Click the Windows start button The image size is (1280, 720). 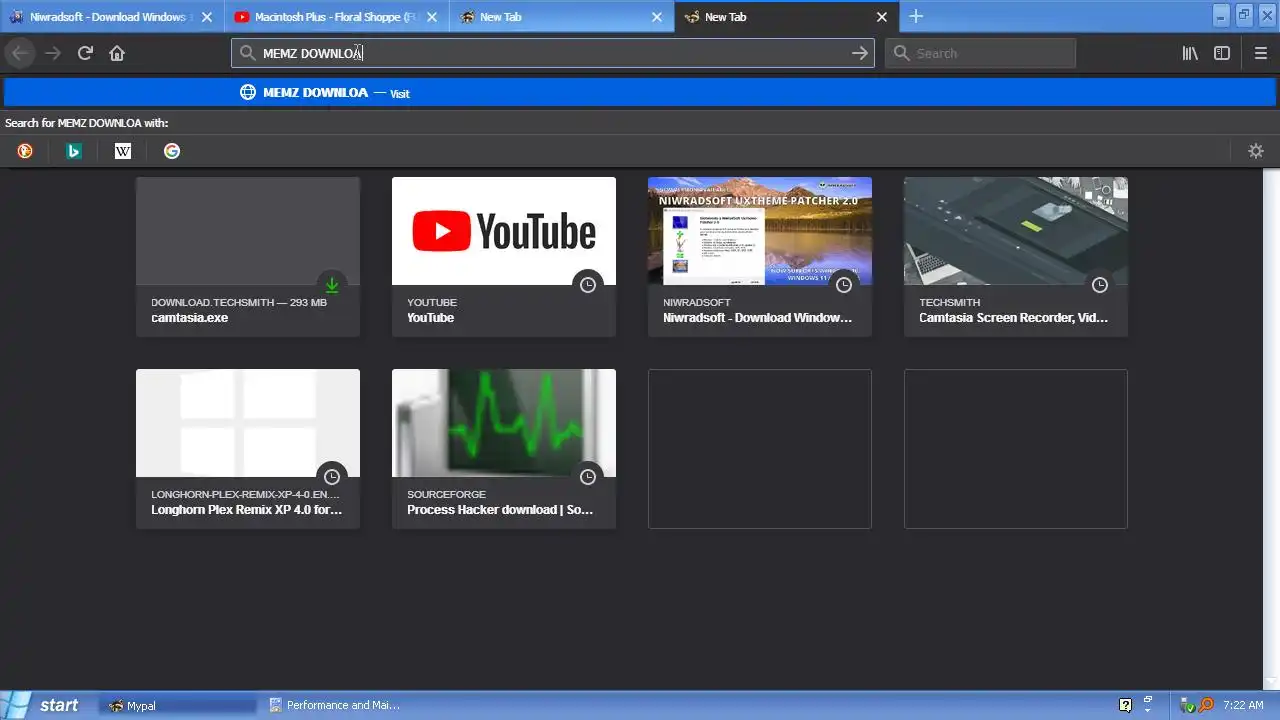pos(45,705)
